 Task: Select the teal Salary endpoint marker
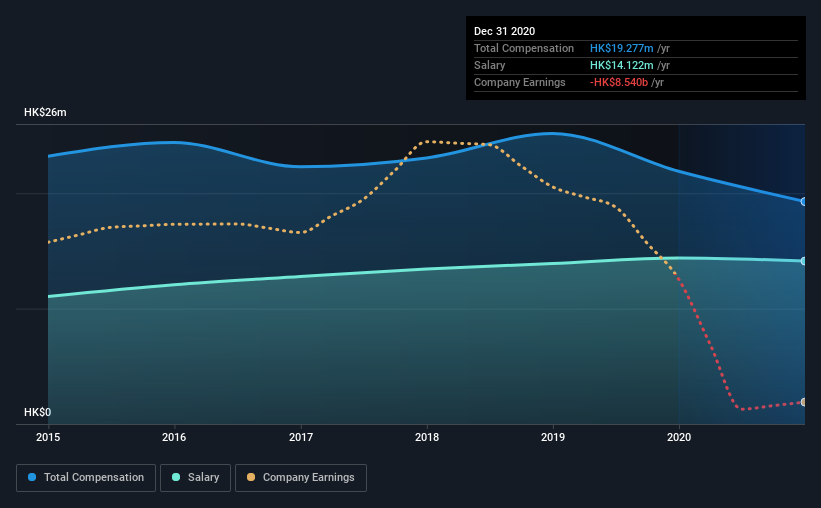tap(803, 261)
